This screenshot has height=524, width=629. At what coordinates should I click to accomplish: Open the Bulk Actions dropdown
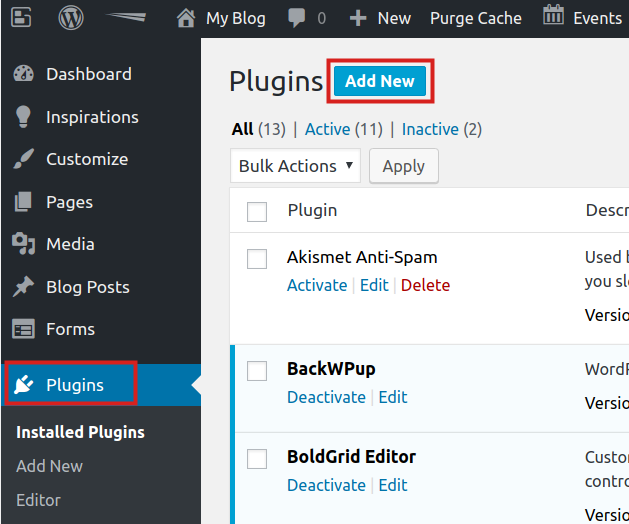click(295, 166)
